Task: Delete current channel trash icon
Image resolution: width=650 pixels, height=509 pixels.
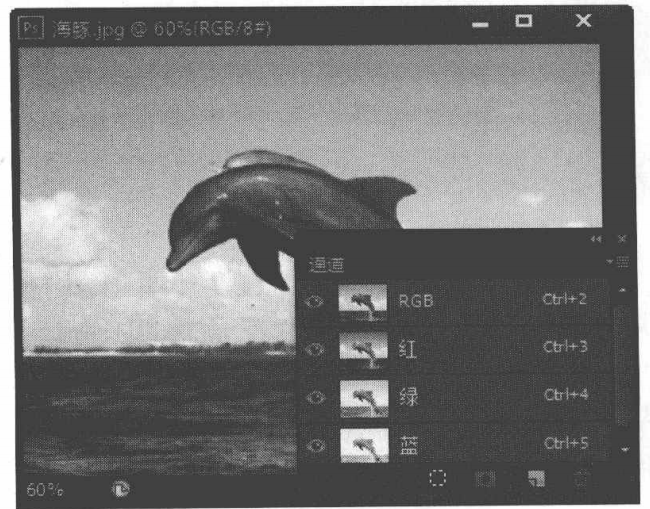Action: [x=581, y=480]
